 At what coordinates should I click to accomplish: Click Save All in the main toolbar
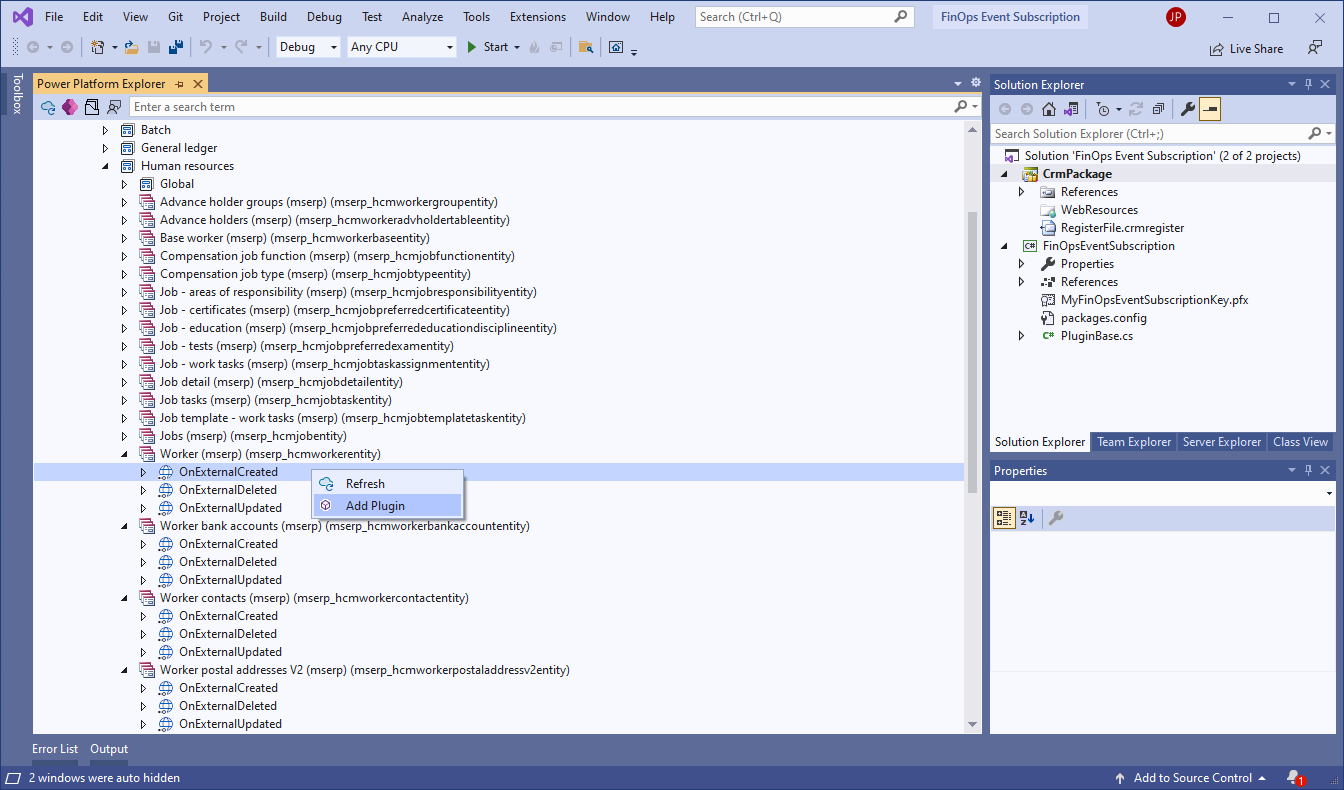[x=175, y=47]
